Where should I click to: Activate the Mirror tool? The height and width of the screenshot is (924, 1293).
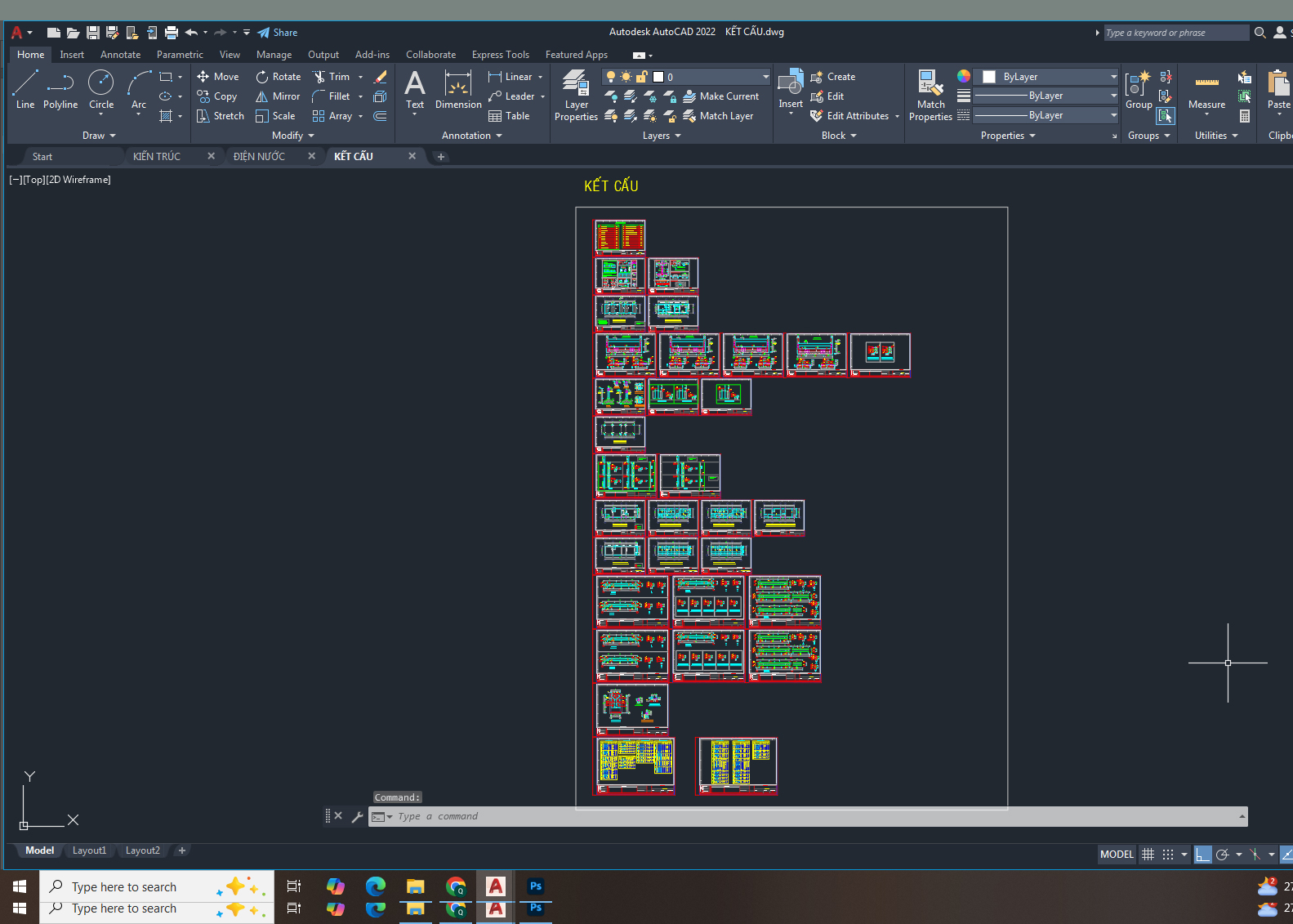278,96
